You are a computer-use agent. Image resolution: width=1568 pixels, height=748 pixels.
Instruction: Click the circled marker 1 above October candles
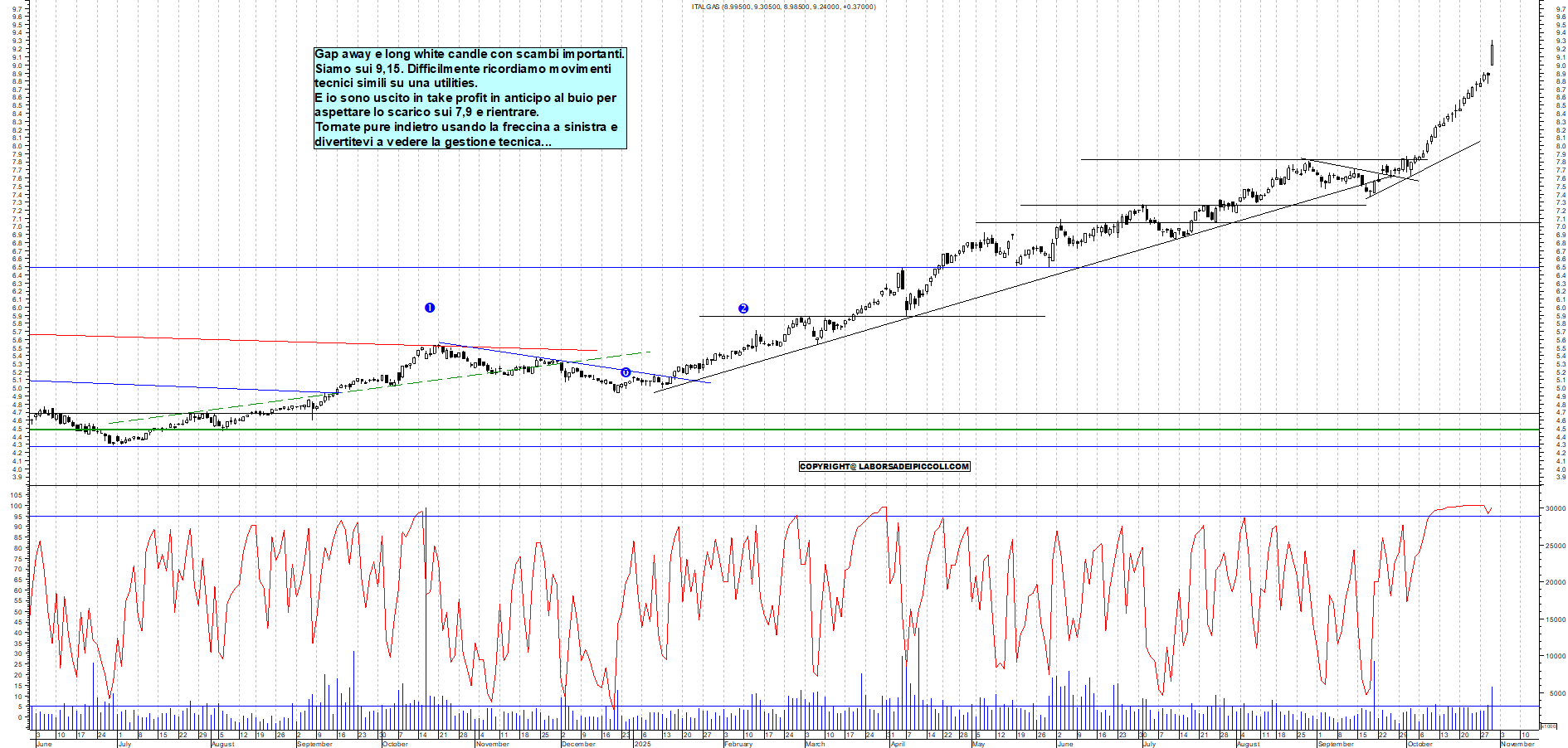[431, 308]
